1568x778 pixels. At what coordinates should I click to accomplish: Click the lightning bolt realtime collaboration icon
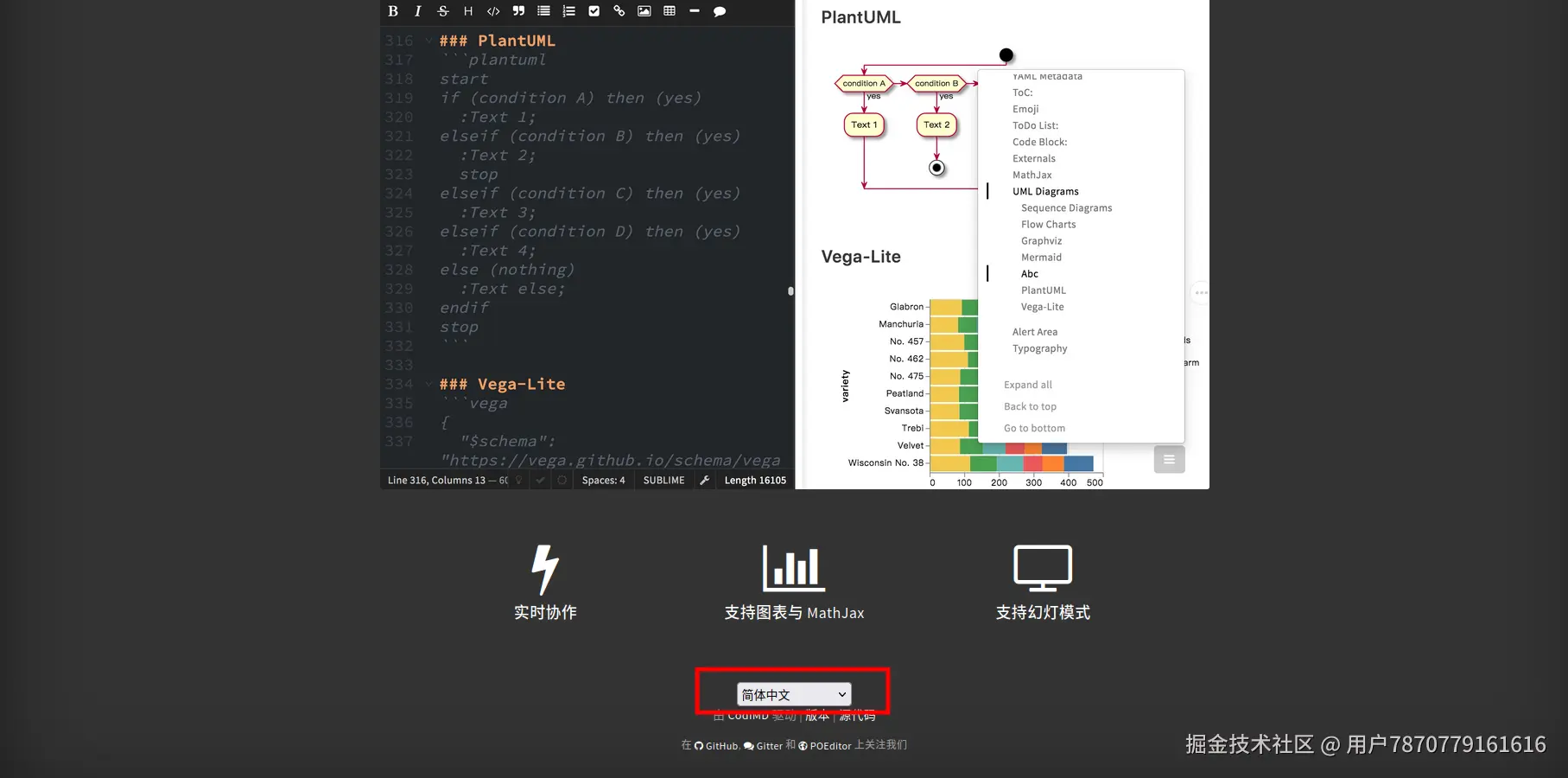pyautogui.click(x=545, y=569)
